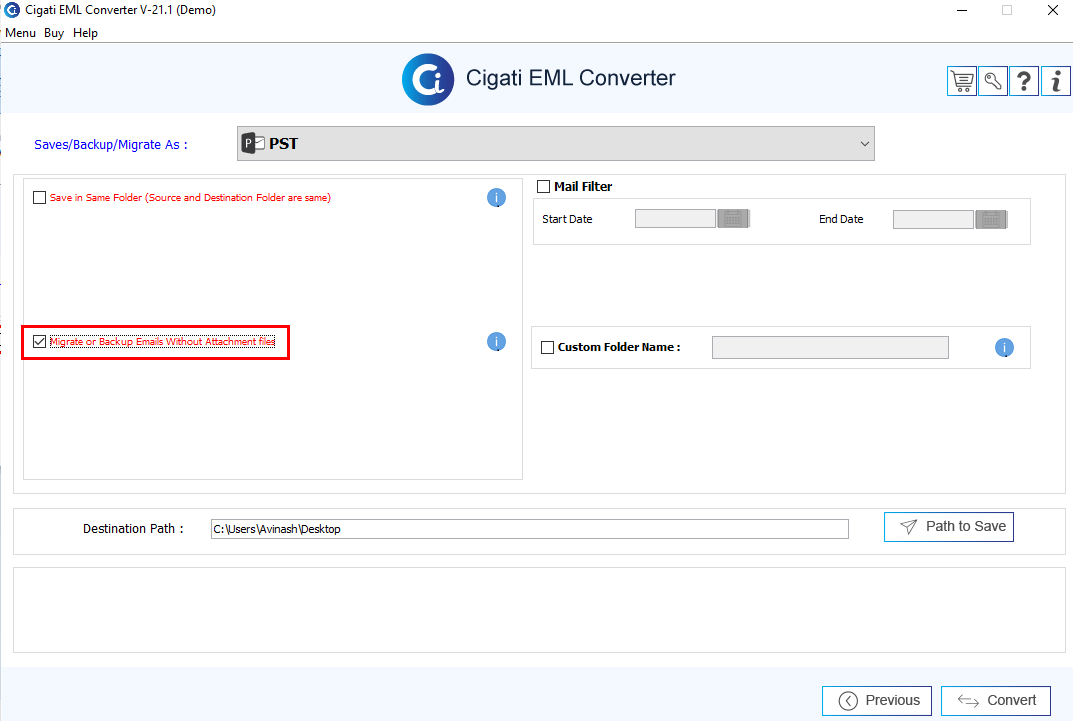Enable Save in Same Folder checkbox
Screen dimensions: 1073x721
(40, 198)
